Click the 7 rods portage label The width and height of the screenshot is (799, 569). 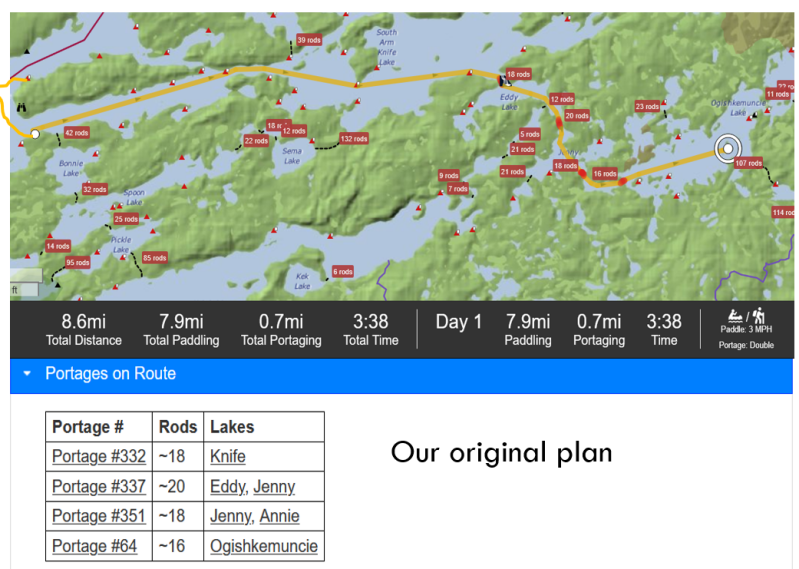click(458, 188)
